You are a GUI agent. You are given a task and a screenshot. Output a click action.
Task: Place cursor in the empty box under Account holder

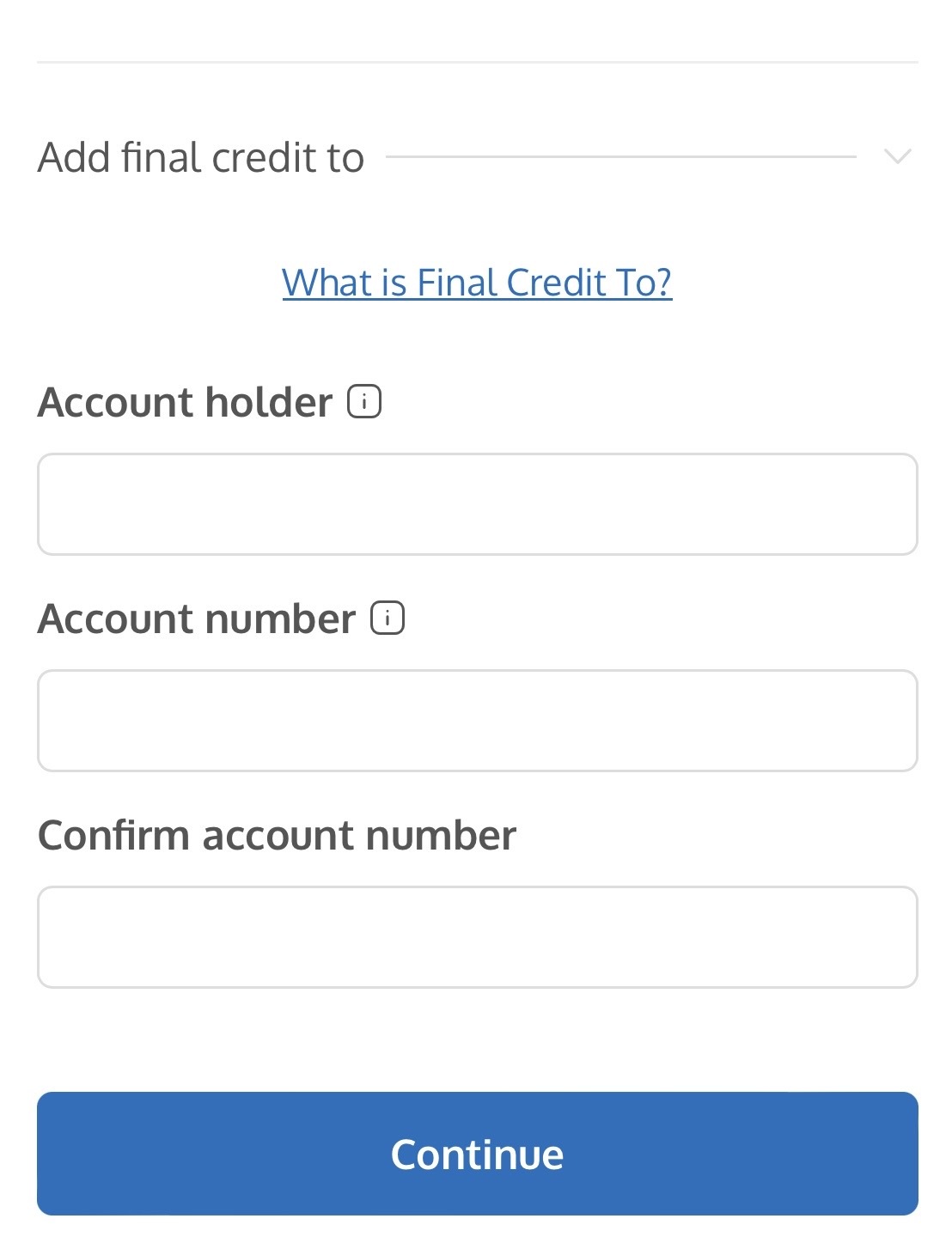click(x=477, y=504)
